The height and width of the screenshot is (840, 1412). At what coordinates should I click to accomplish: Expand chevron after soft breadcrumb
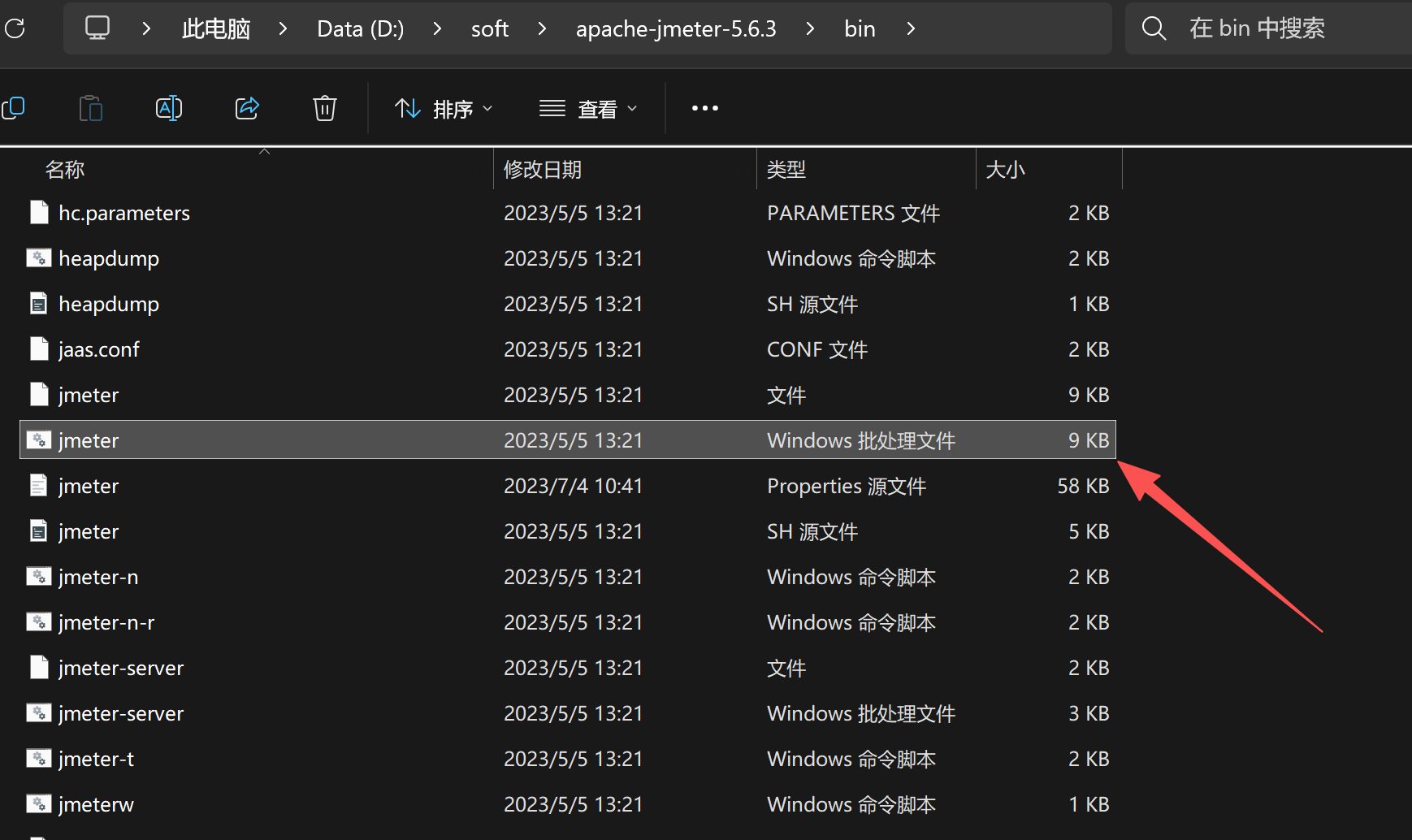tap(542, 28)
